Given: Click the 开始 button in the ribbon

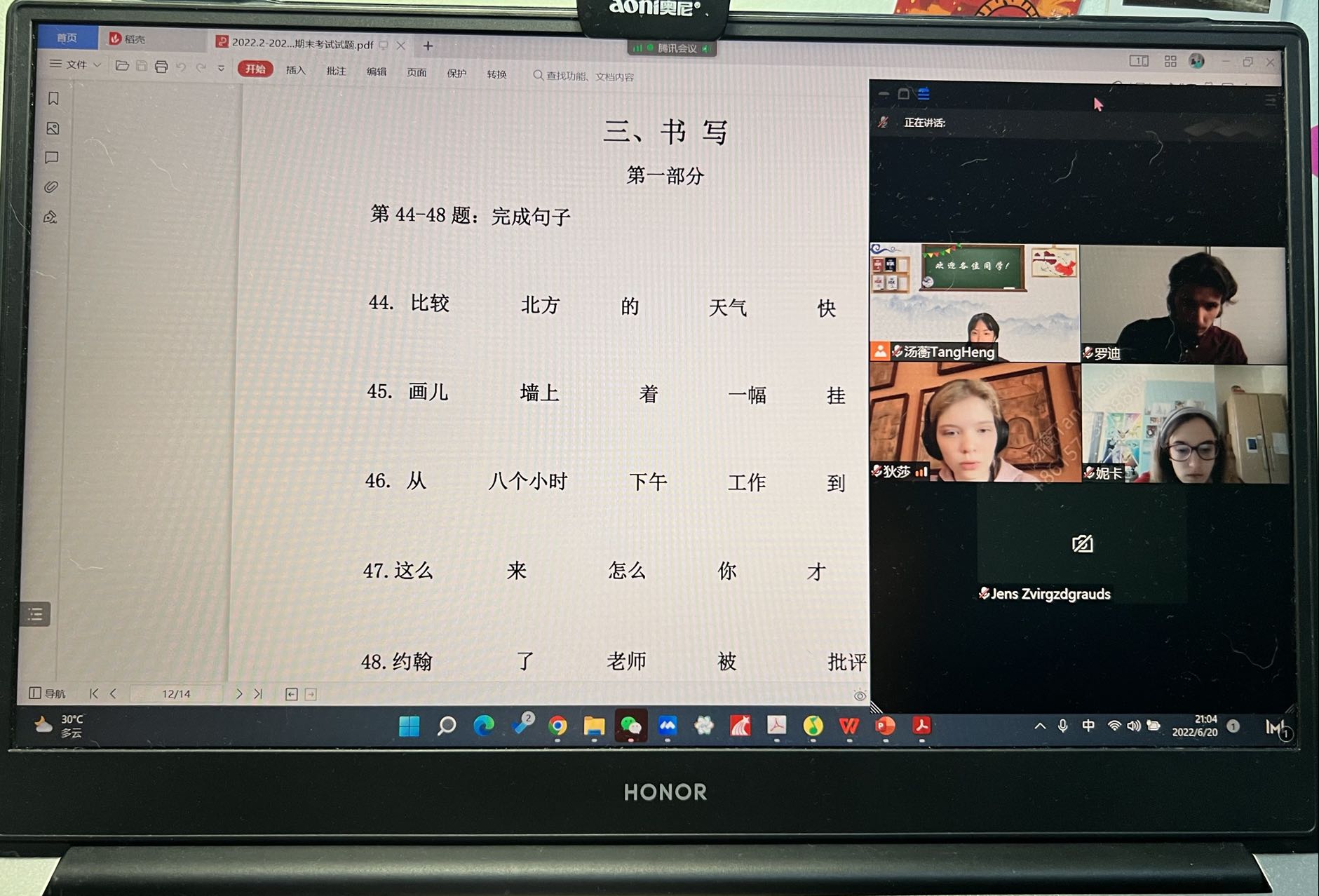Looking at the screenshot, I should click(255, 69).
